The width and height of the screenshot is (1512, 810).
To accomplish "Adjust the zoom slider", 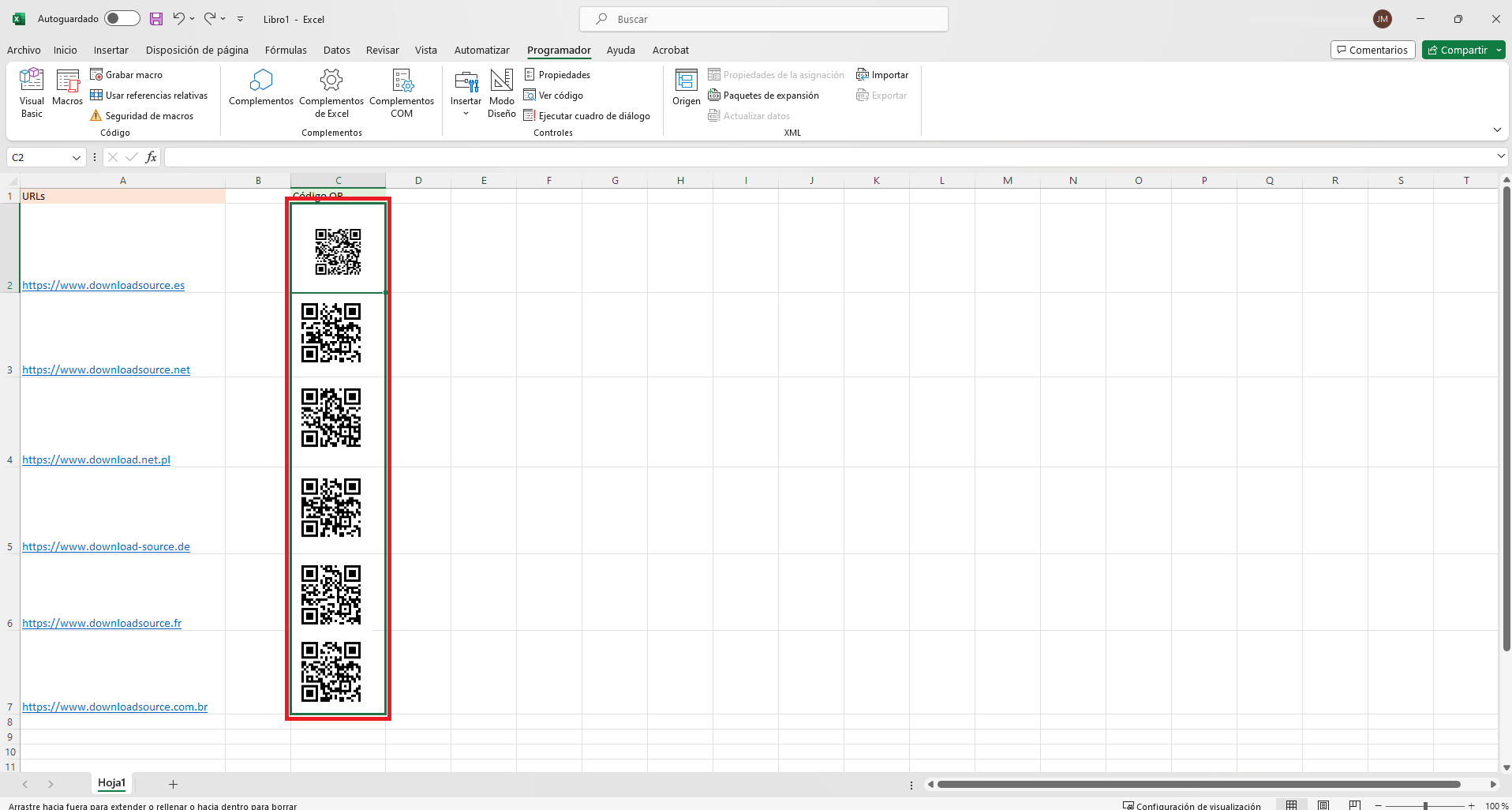I will tap(1425, 805).
